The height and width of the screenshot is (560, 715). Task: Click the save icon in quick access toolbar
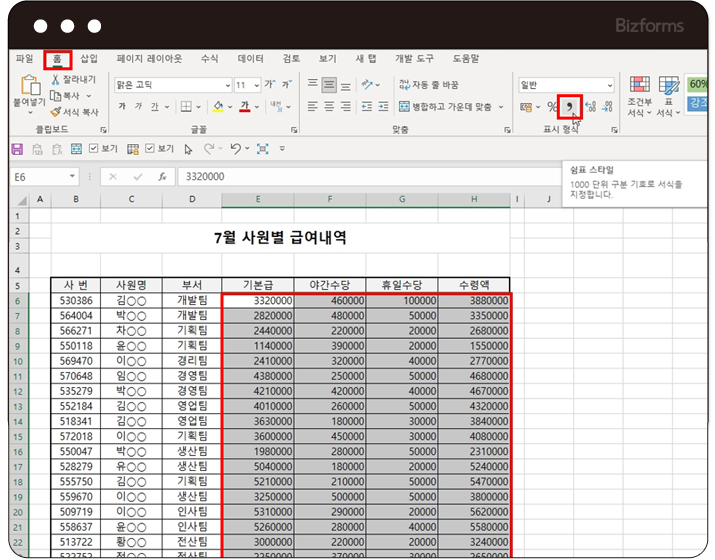point(17,149)
